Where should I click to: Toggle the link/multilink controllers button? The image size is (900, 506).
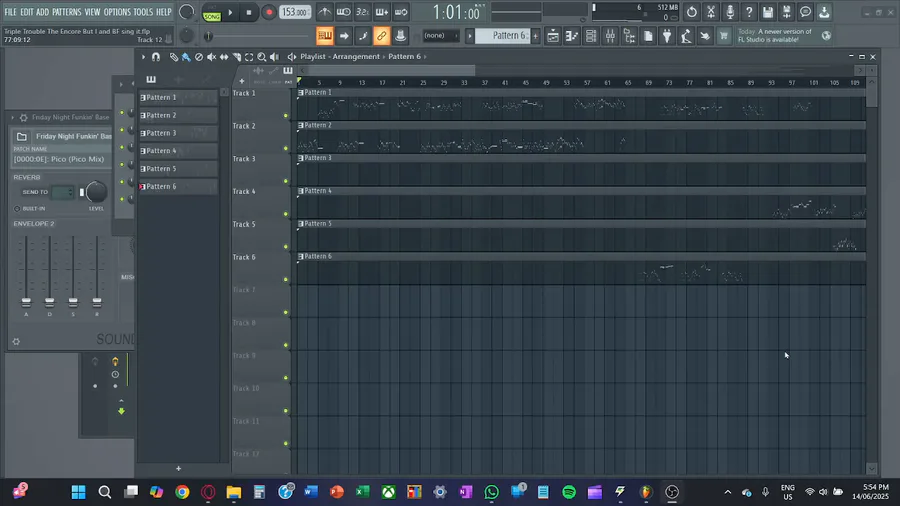(381, 36)
